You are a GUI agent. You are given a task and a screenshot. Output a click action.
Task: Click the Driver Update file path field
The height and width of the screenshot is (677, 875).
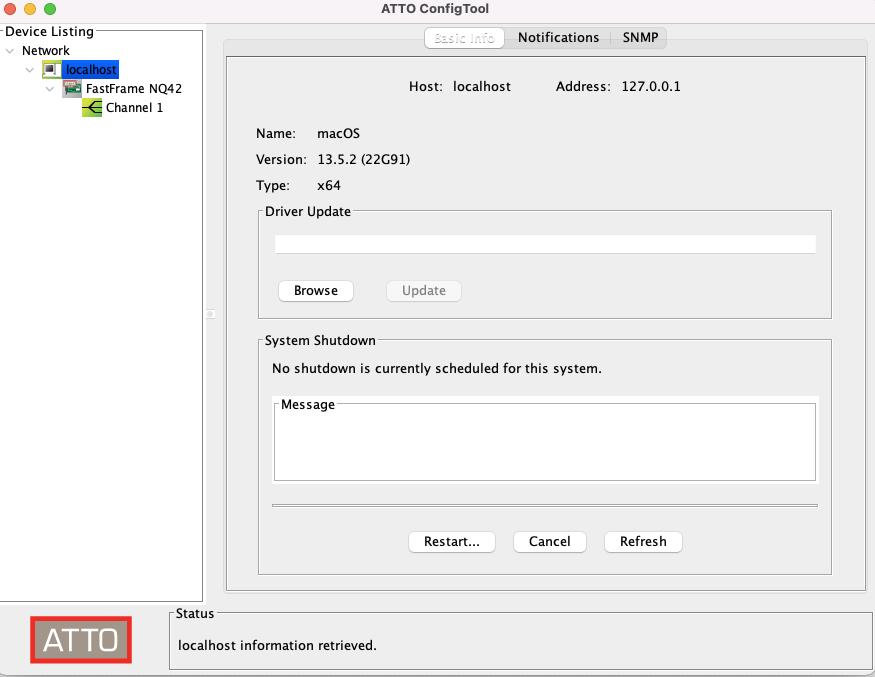click(x=545, y=244)
